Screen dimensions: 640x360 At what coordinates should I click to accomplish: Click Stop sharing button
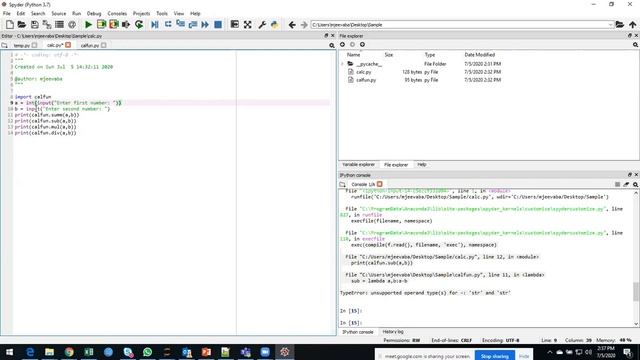pos(495,356)
